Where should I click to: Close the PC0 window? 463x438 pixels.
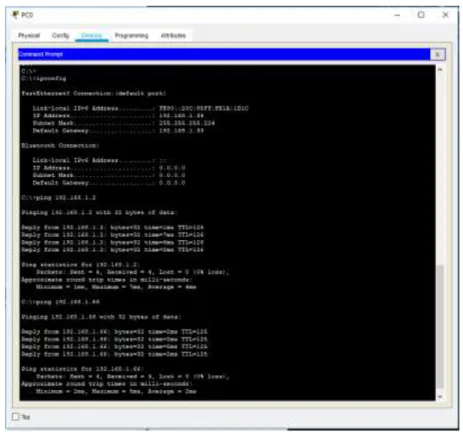tap(445, 15)
